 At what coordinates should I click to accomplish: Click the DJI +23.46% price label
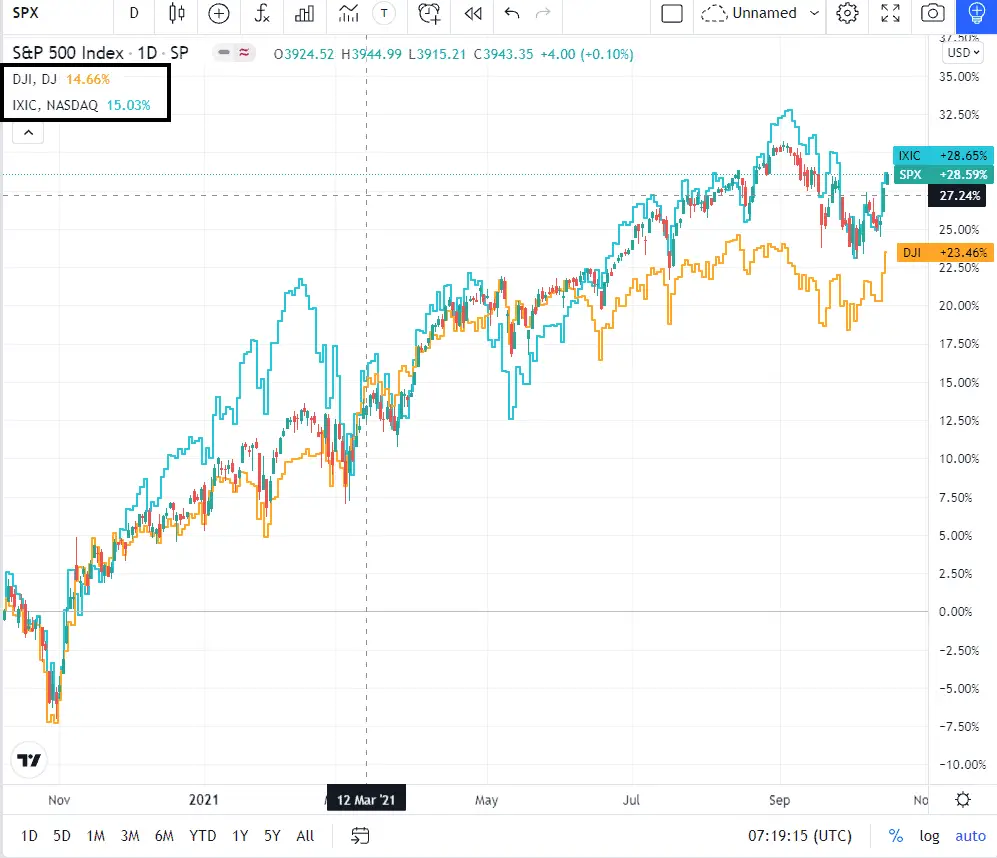click(x=945, y=253)
